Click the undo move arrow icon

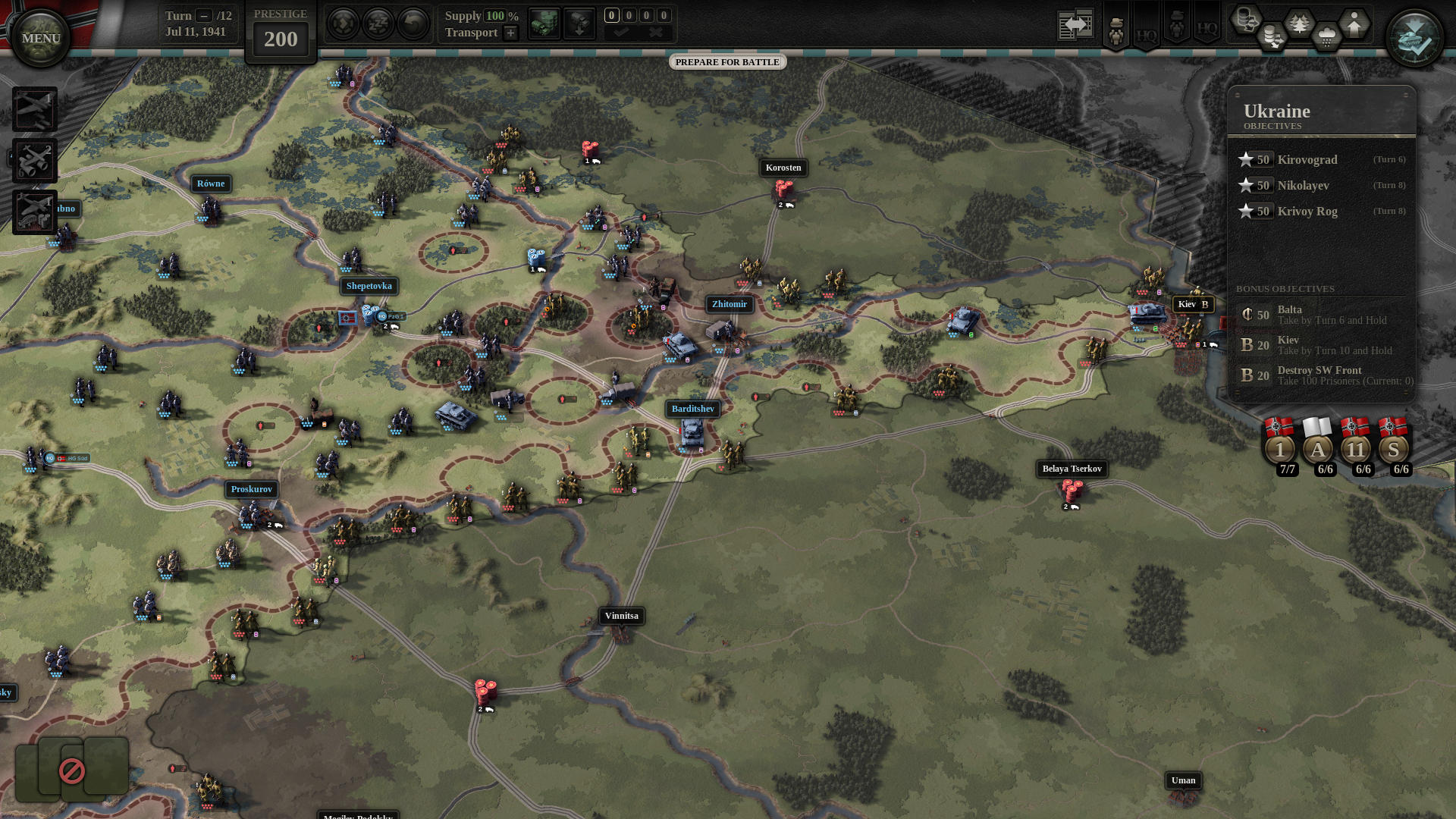click(x=413, y=23)
